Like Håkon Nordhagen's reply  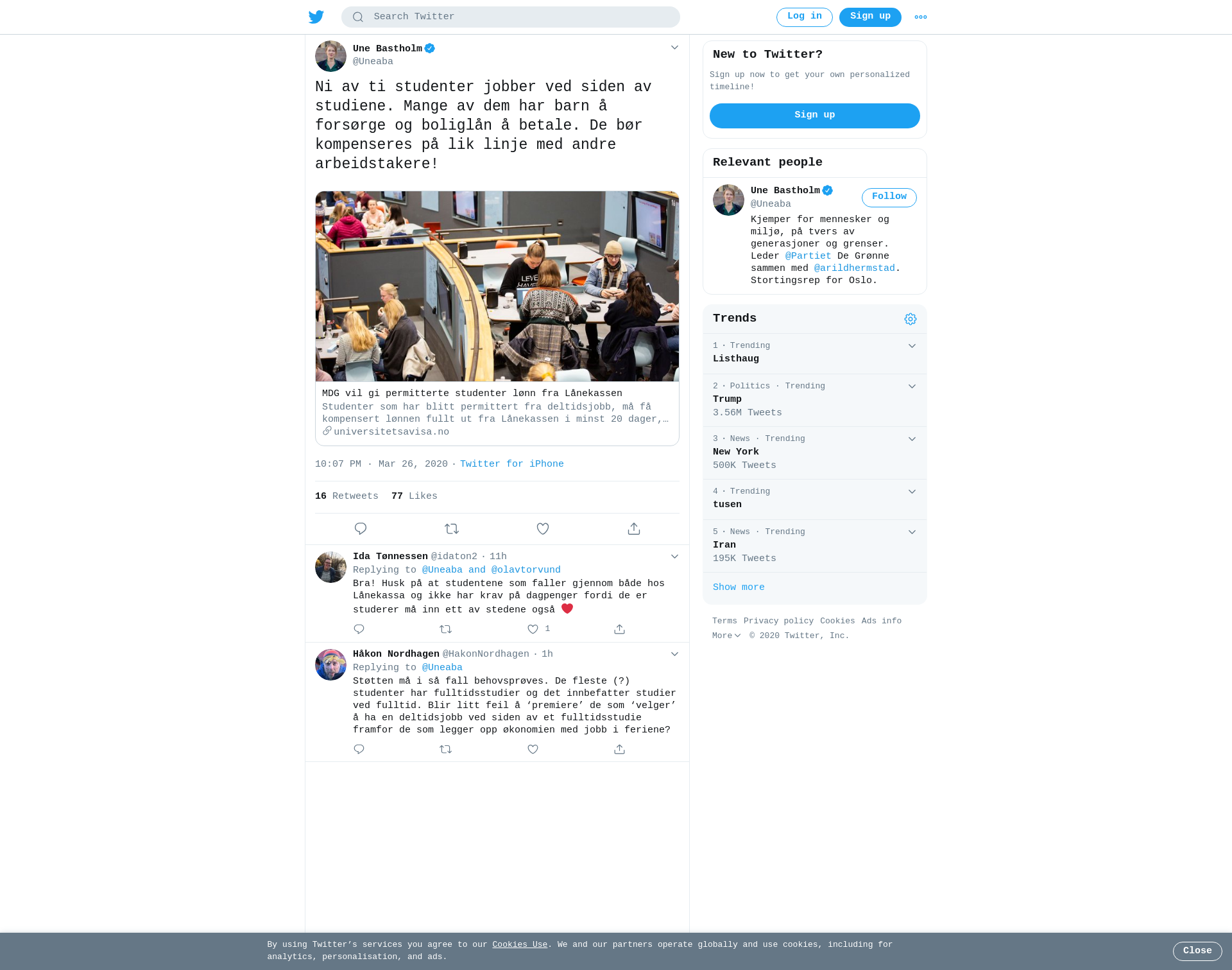(x=533, y=749)
